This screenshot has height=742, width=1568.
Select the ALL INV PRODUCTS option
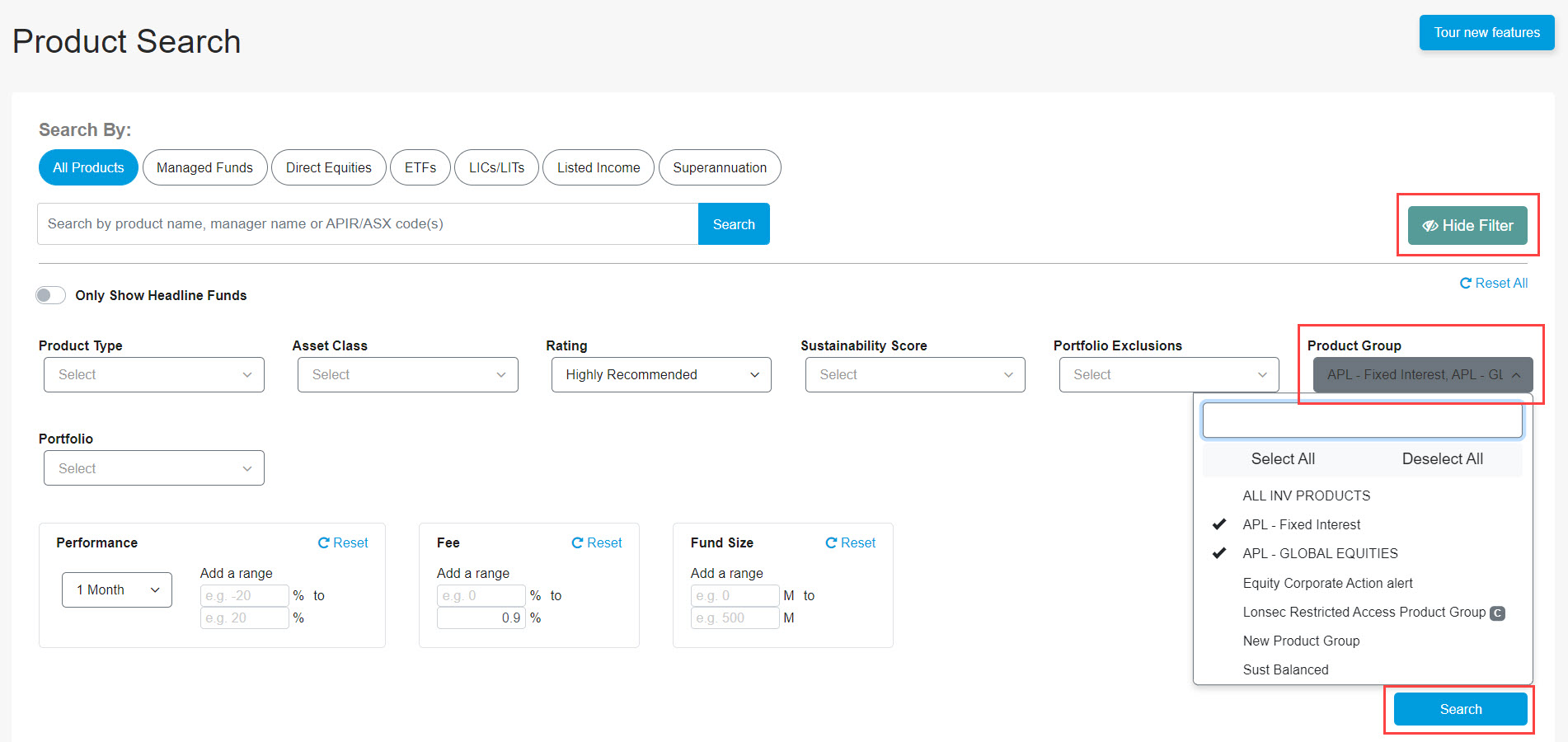tap(1307, 495)
